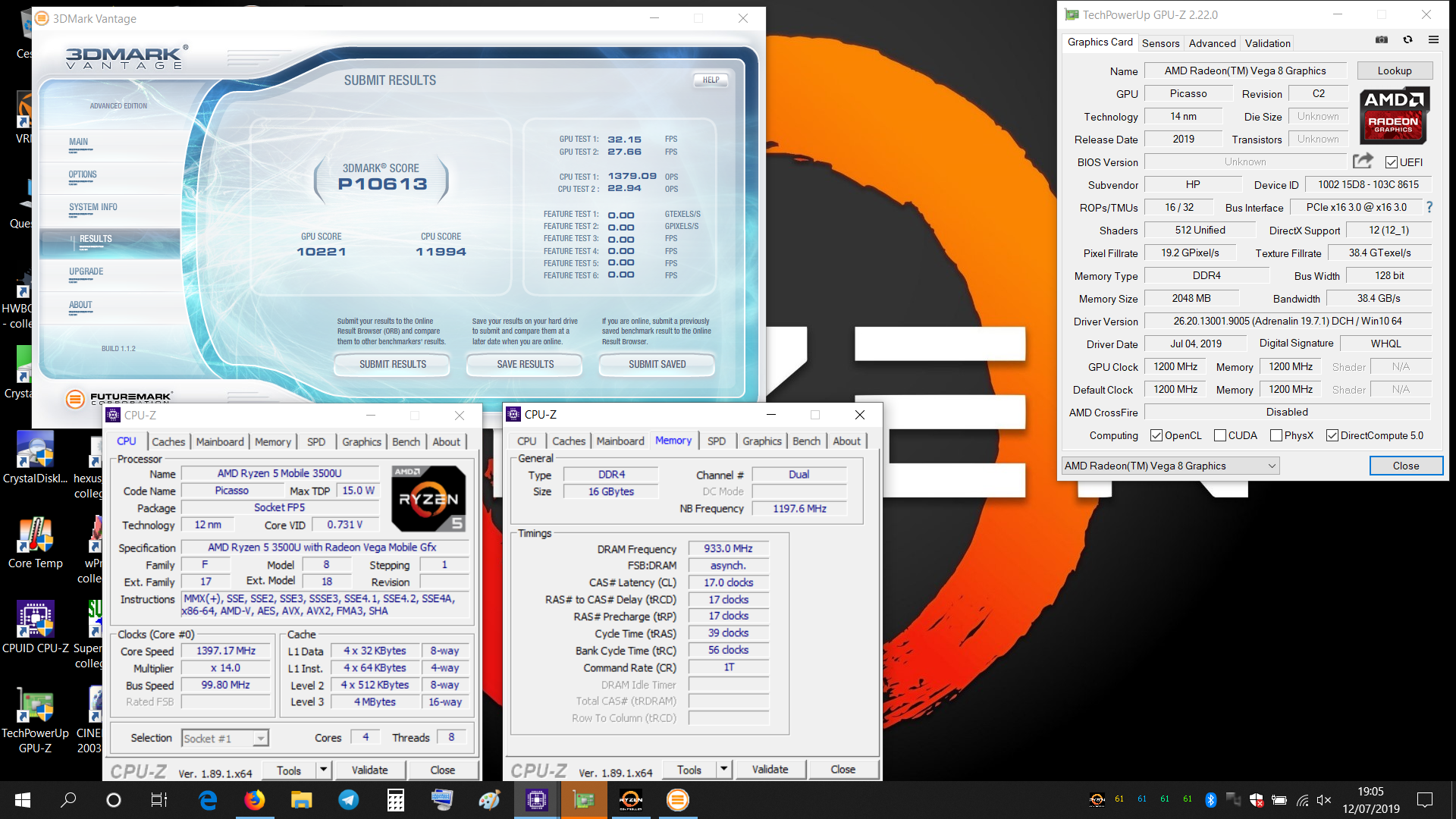Open the Socket #1 selection dropdown
The image size is (1456, 819).
pyautogui.click(x=225, y=738)
